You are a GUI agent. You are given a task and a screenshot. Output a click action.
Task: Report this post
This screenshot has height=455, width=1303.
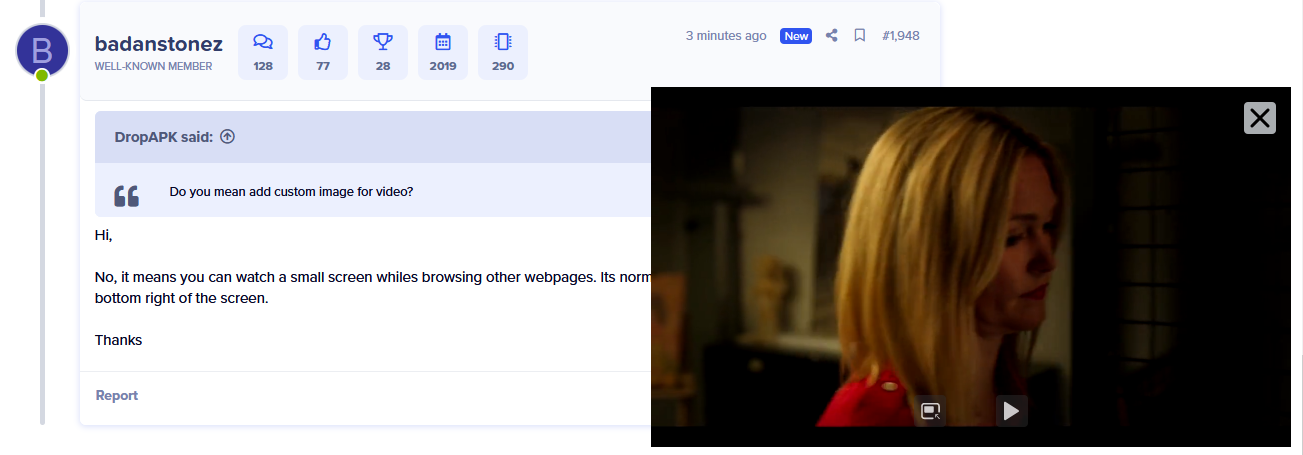point(117,395)
